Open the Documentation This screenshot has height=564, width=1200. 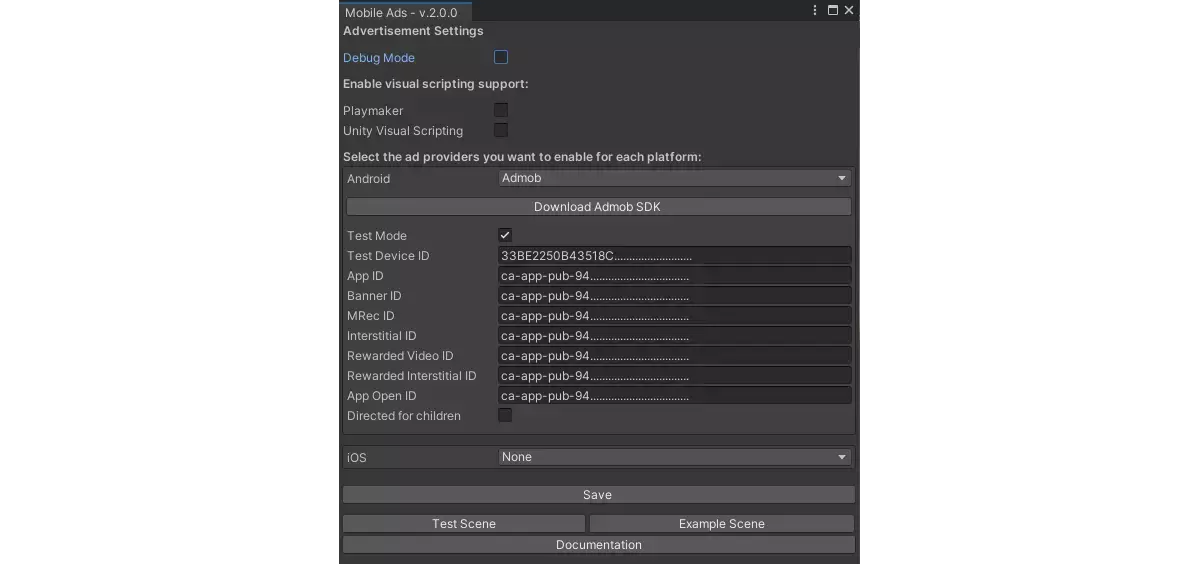598,545
